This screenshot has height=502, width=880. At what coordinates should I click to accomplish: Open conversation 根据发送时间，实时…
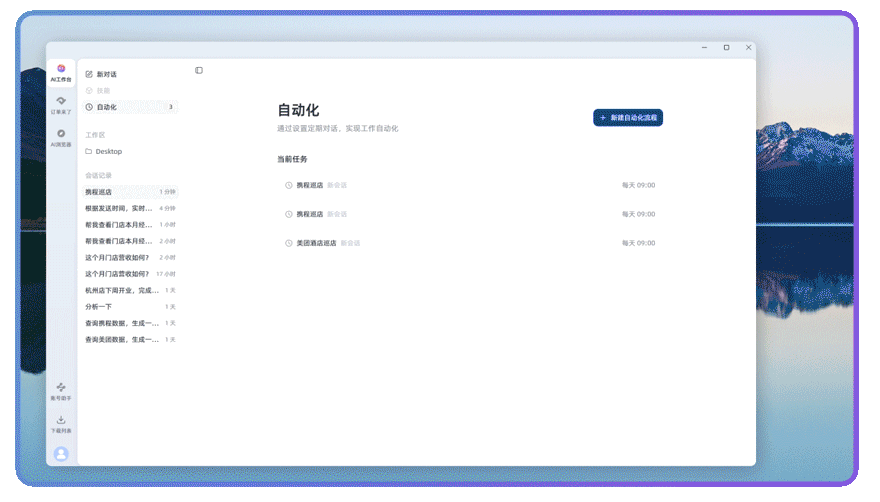[x=130, y=208]
